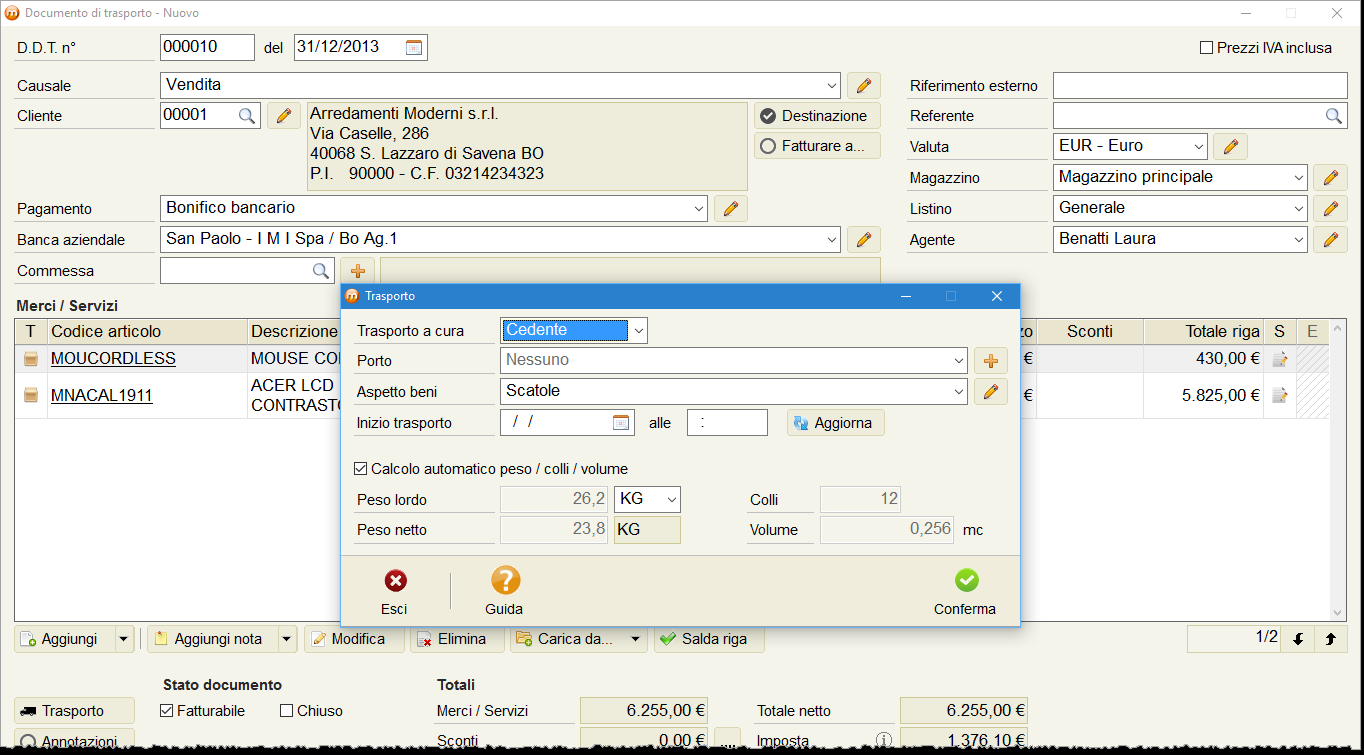Click the Inizio trasporto time field

727,423
